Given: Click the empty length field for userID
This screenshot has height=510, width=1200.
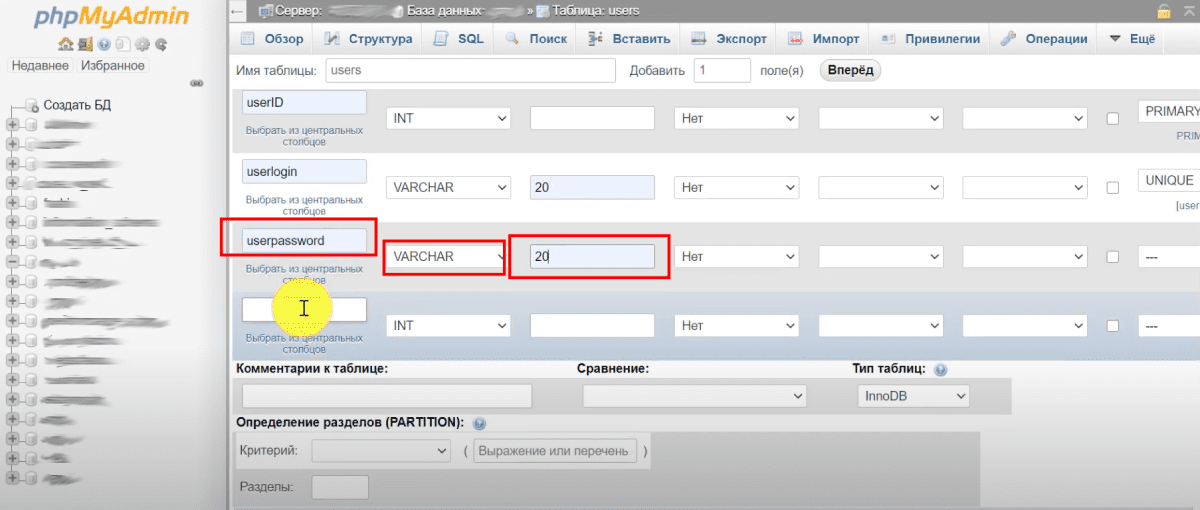Looking at the screenshot, I should 592,118.
